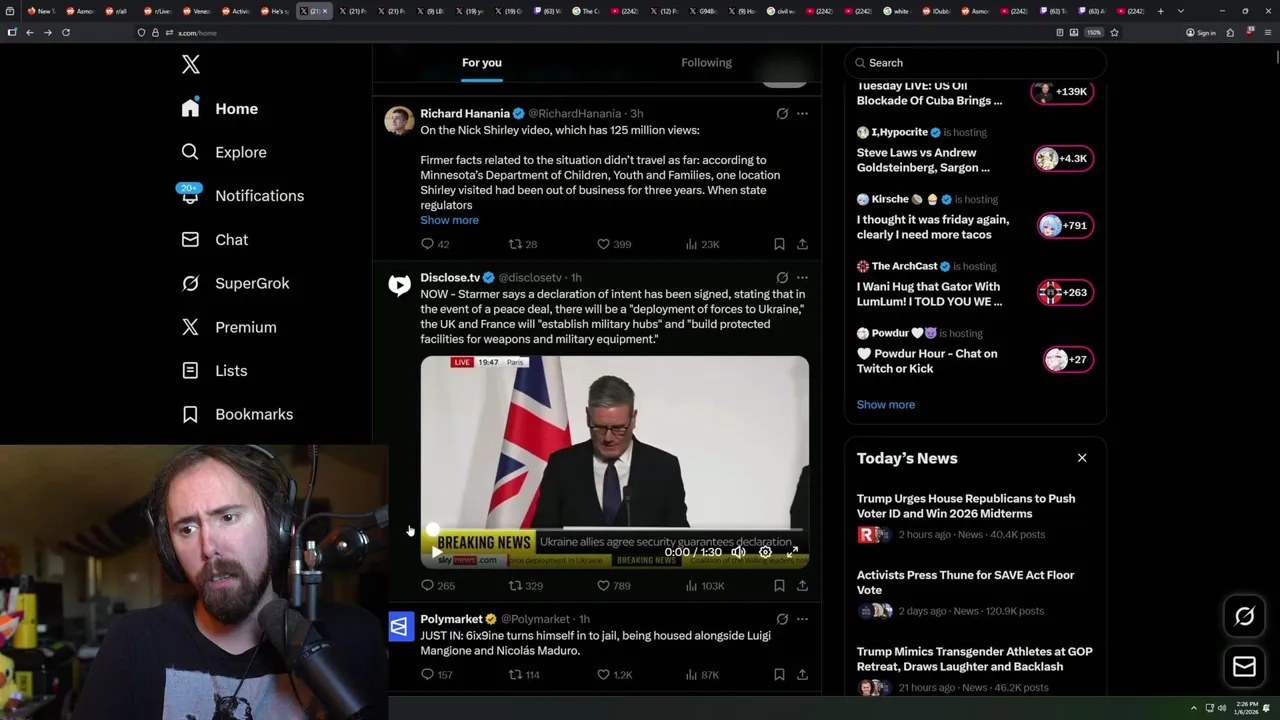1280x720 pixels.
Task: Open more options on Disclose.tv post
Action: click(x=802, y=278)
